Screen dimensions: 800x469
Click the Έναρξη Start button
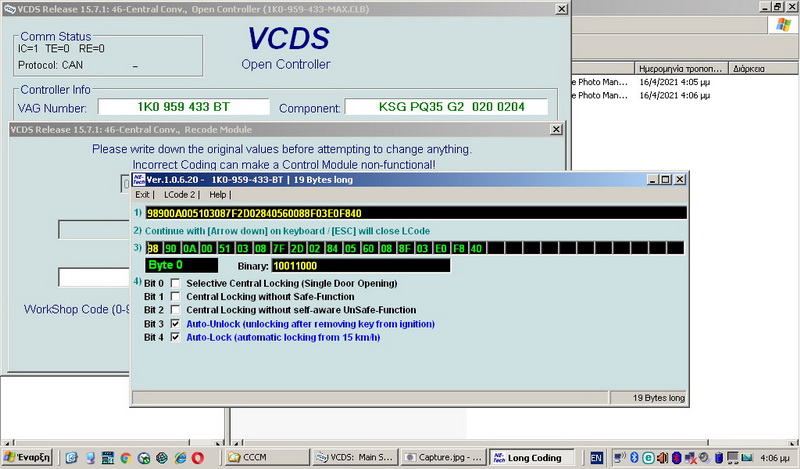point(28,457)
